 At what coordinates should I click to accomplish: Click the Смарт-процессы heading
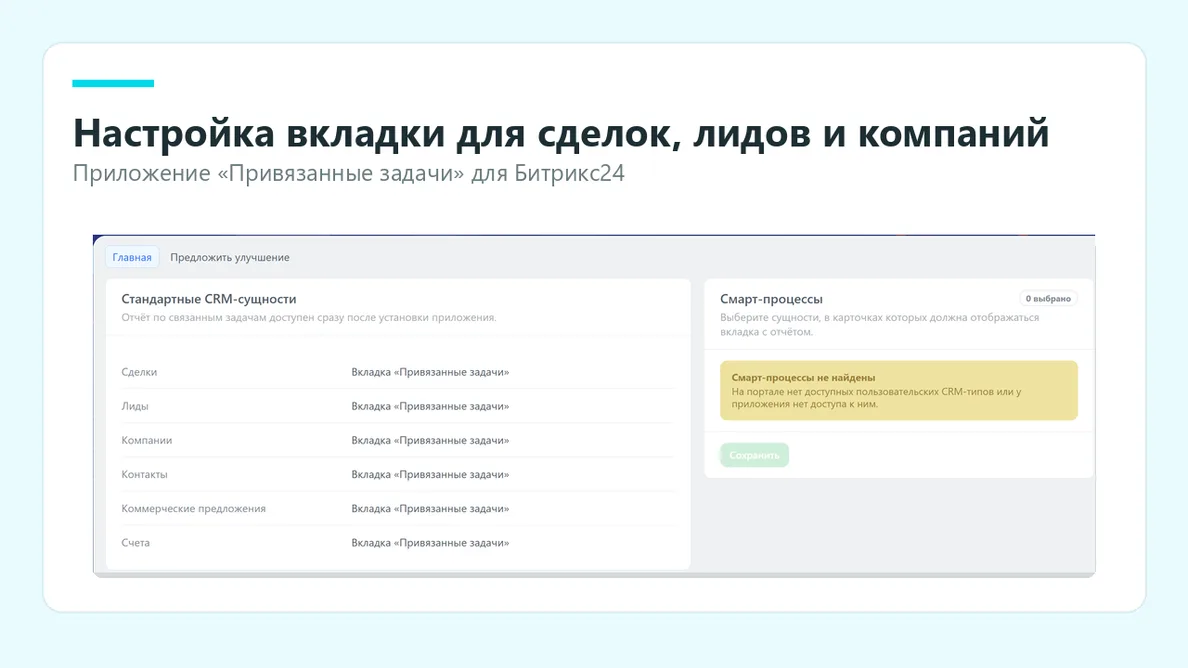[771, 299]
